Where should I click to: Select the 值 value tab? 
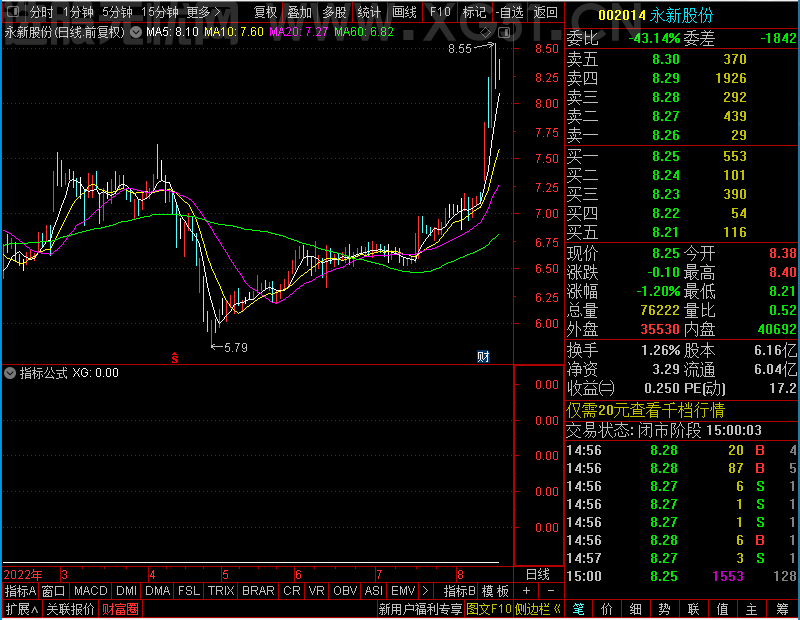click(722, 609)
